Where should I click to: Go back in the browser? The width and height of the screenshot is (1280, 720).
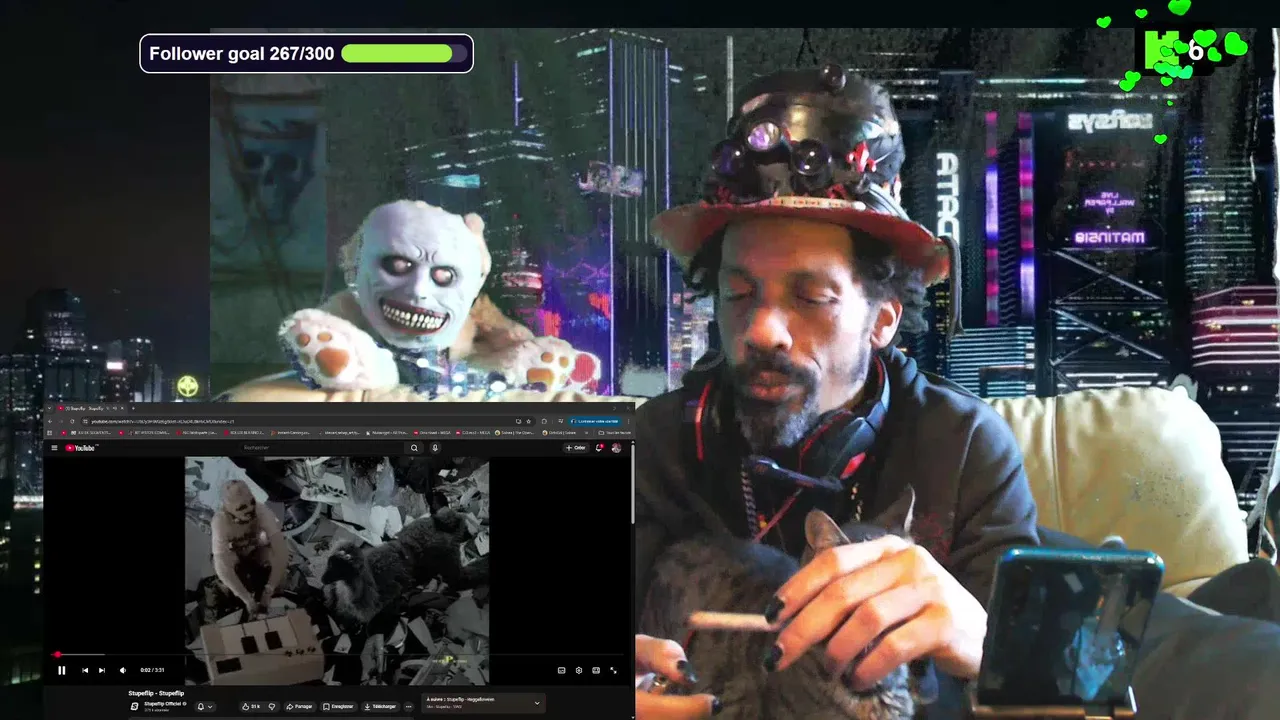click(50, 421)
